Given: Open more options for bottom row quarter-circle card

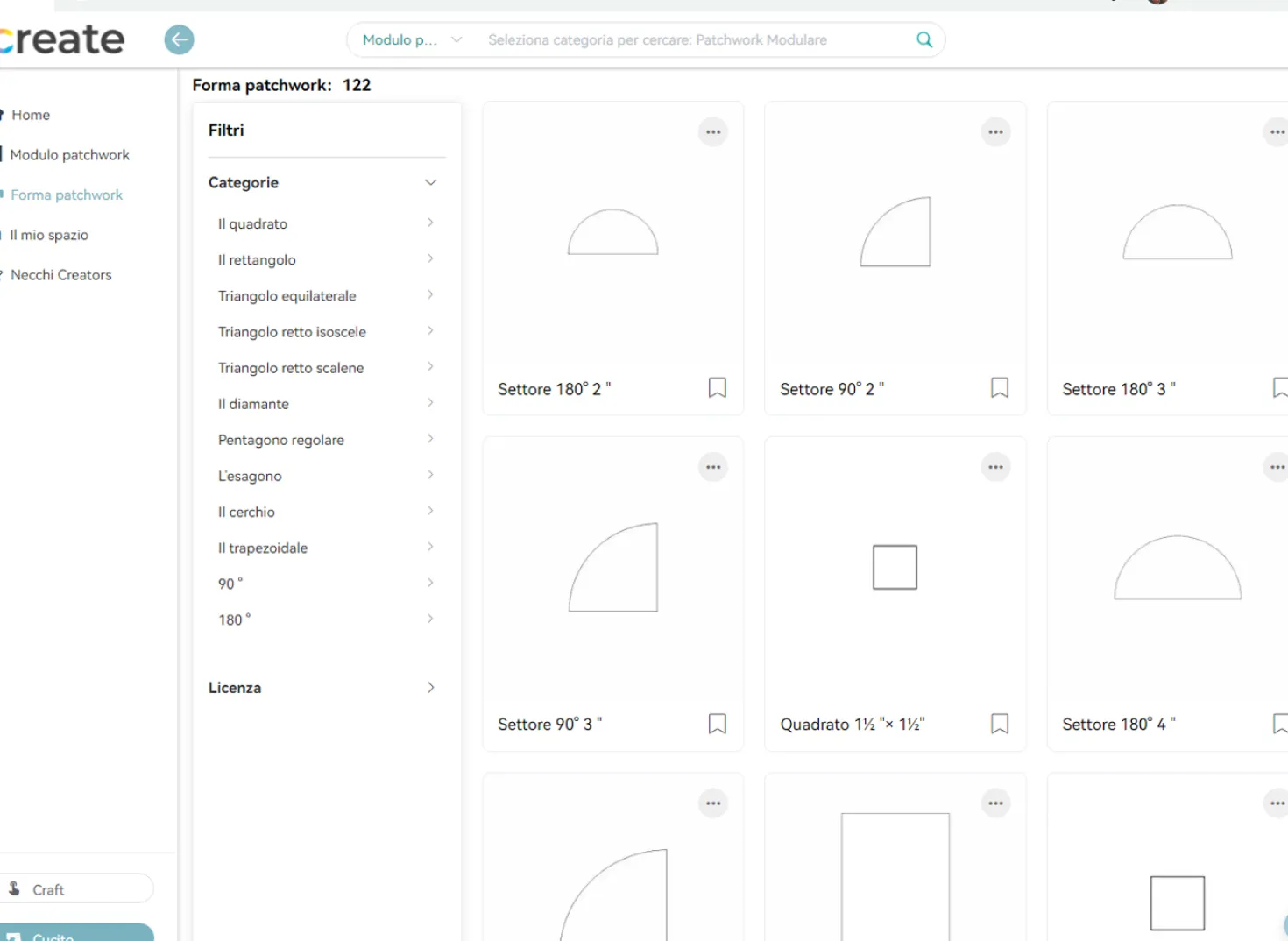Looking at the screenshot, I should [x=713, y=803].
